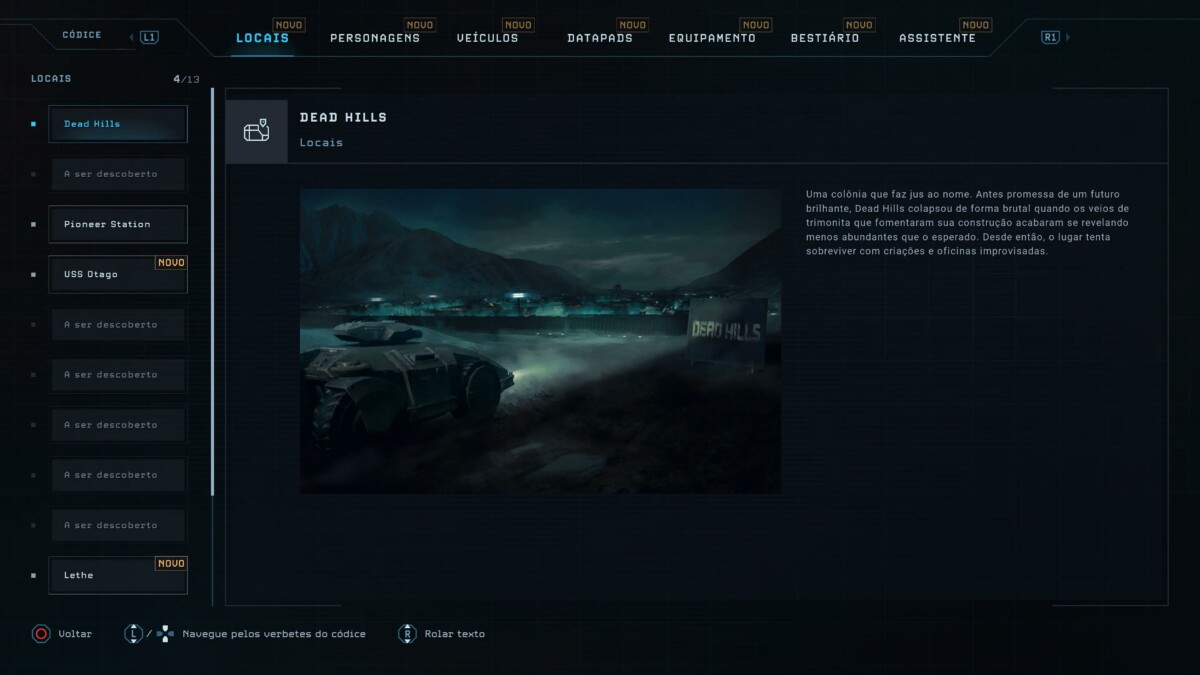
Task: Click the L stick navigation icon
Action: point(133,634)
